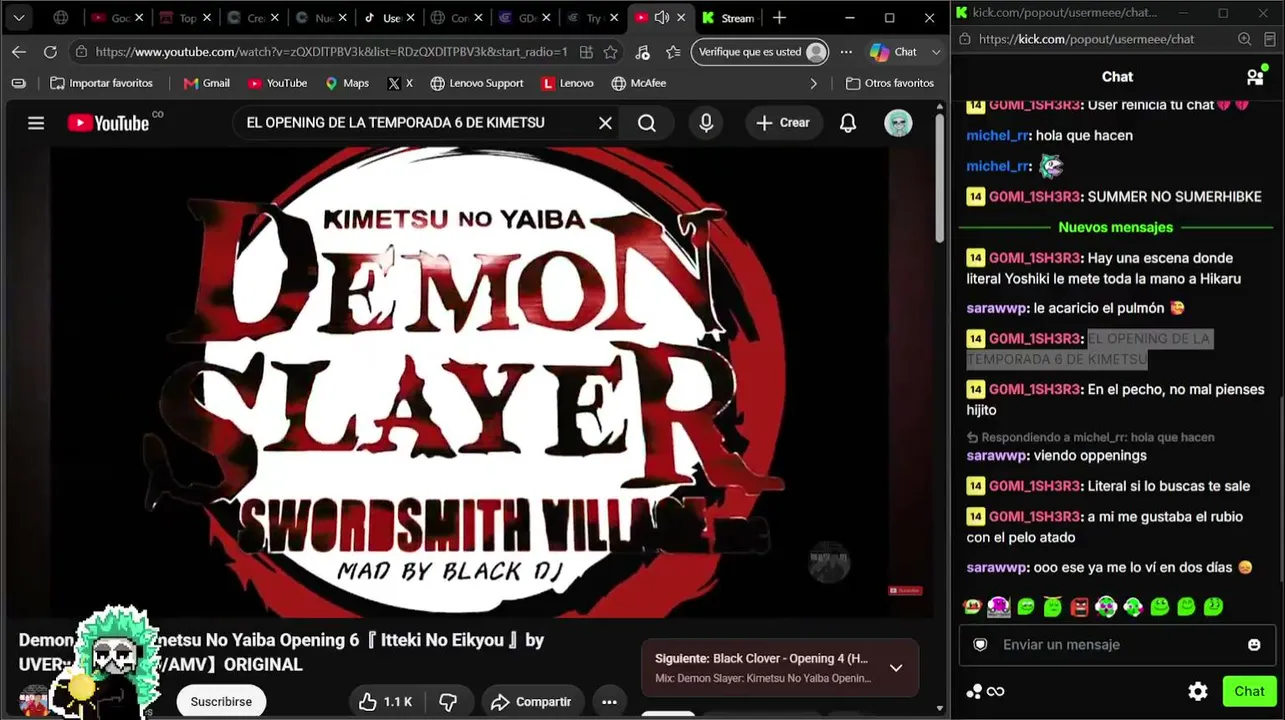
Task: Click the Enviar un mensaje chat field
Action: tap(1118, 645)
